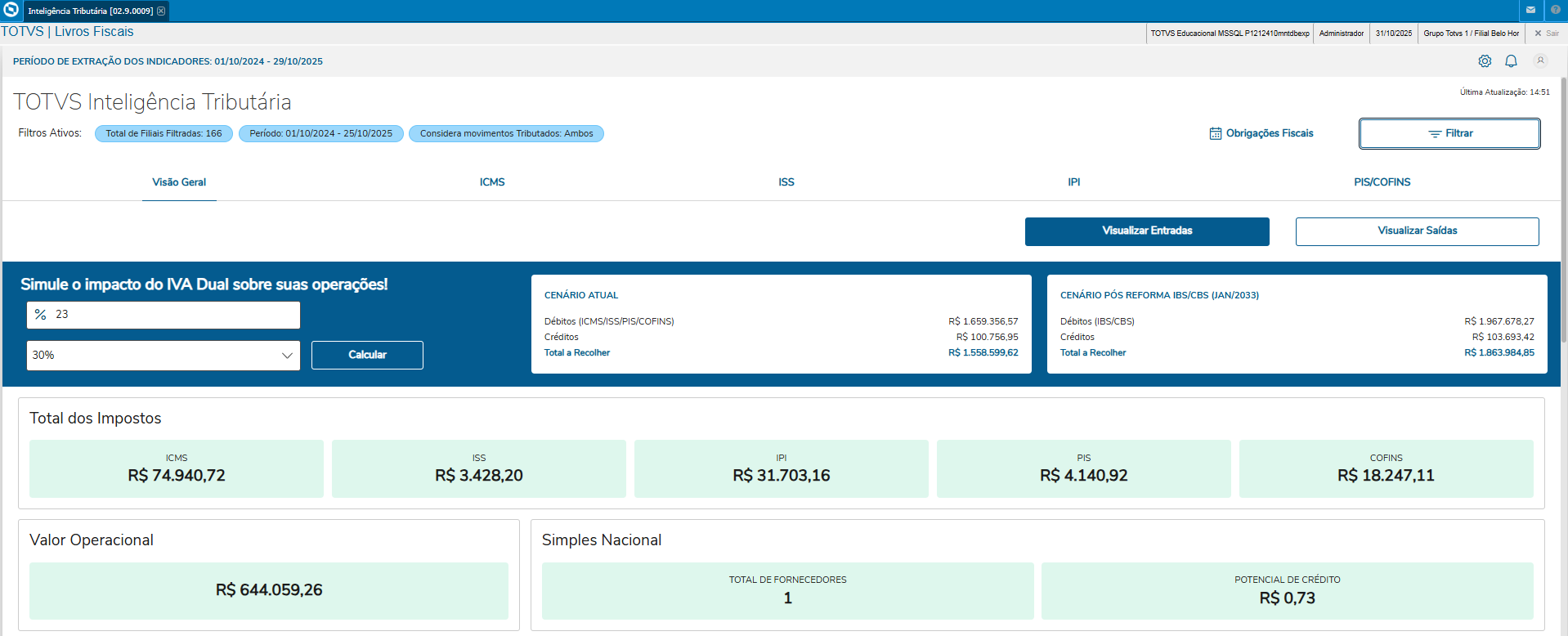Select the IPI tab
This screenshot has height=636, width=1568.
click(1074, 182)
